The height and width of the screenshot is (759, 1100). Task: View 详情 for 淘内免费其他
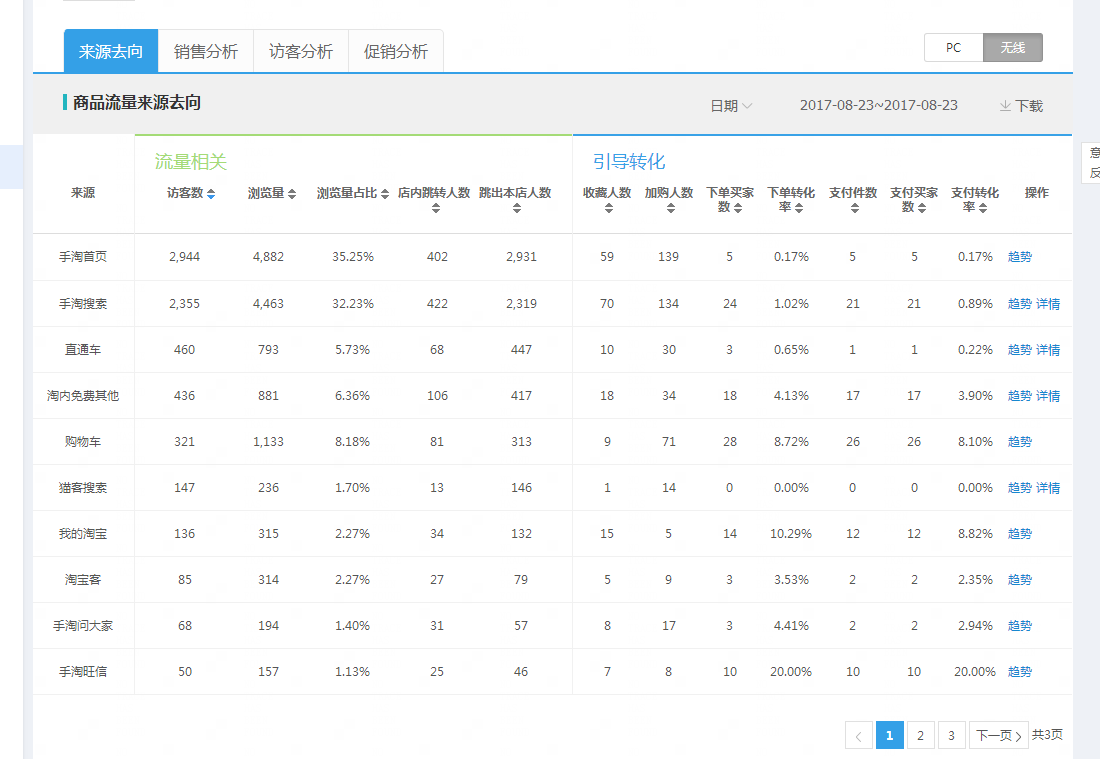(x=1048, y=396)
